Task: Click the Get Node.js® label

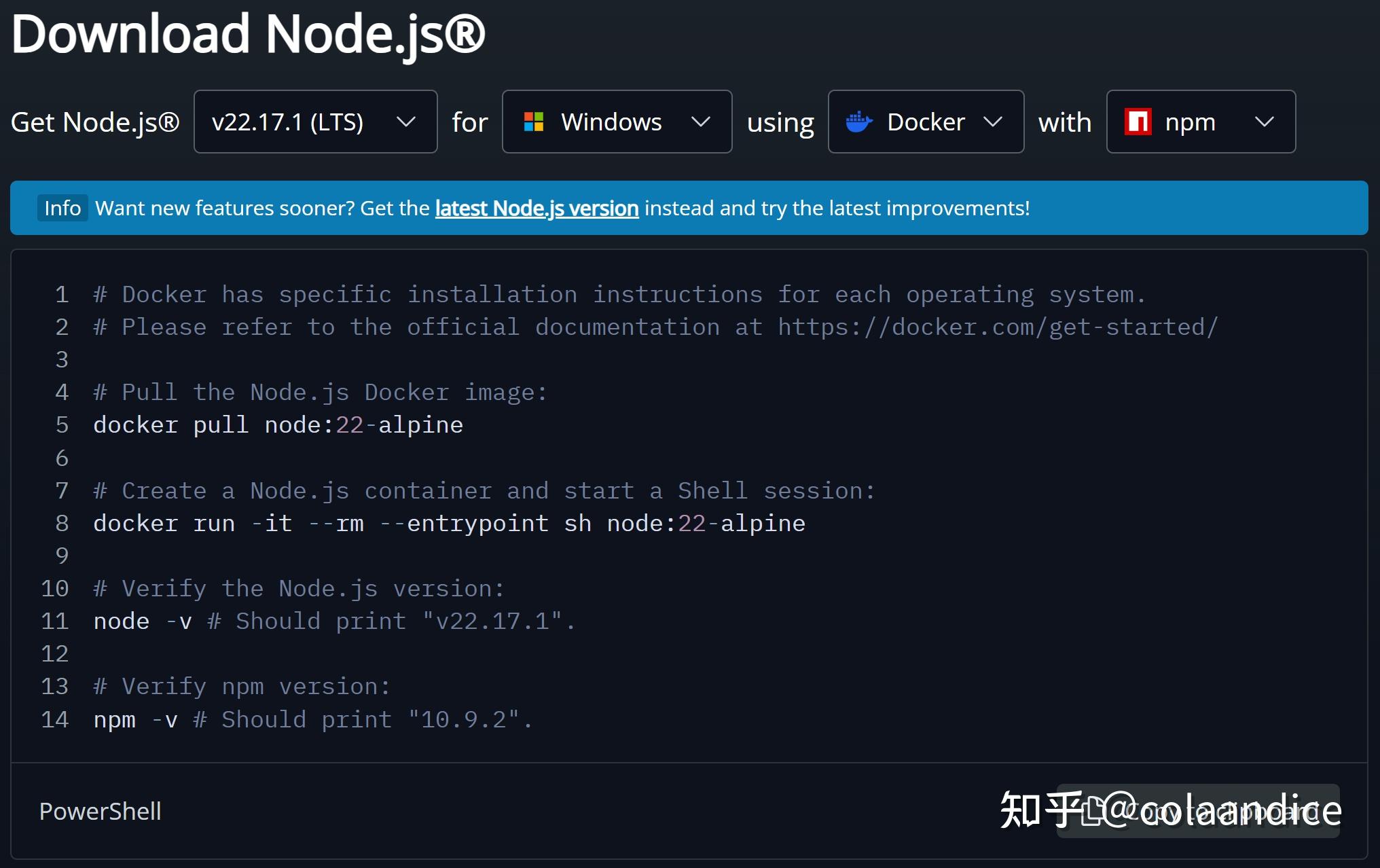Action: click(95, 122)
